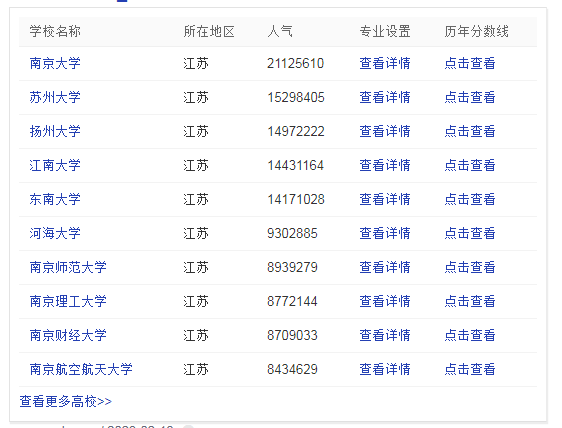This screenshot has height=428, width=562.
Task: Open the 南京航空航天大学 school link
Action: tap(81, 370)
